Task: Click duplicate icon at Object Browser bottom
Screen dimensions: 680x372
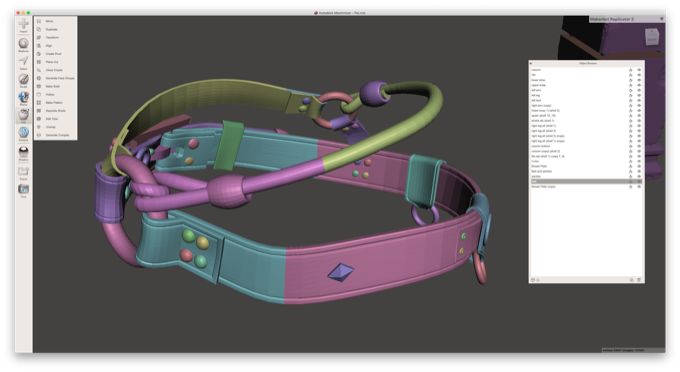Action: pos(631,280)
